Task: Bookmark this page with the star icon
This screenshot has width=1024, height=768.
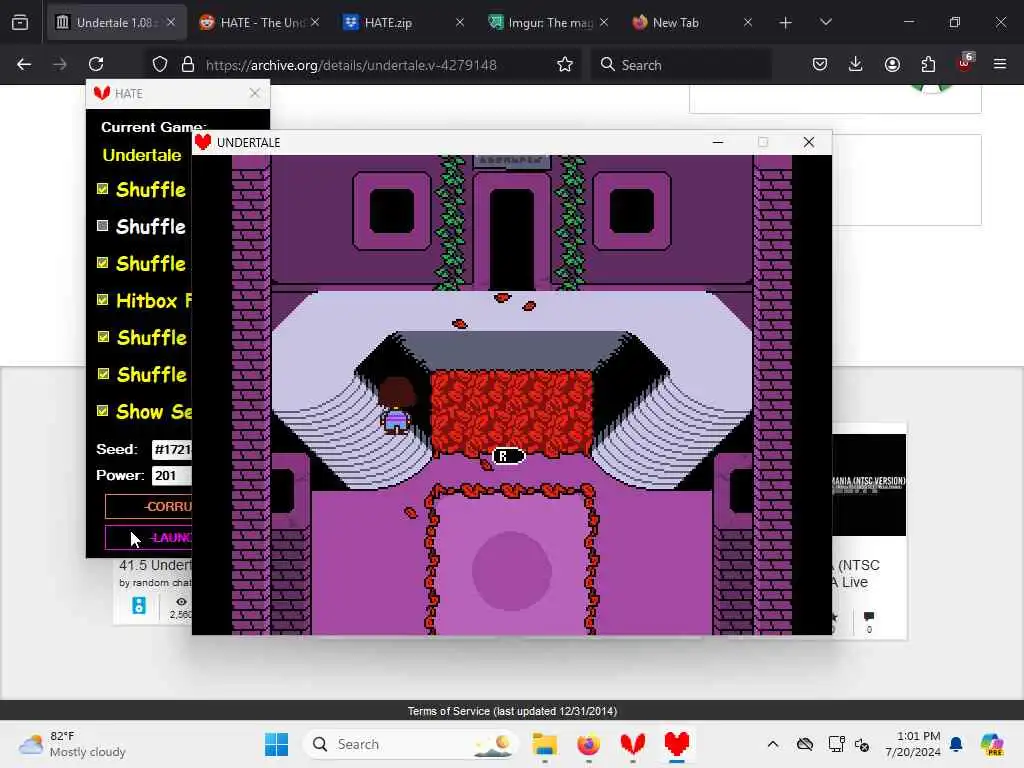Action: 565,64
